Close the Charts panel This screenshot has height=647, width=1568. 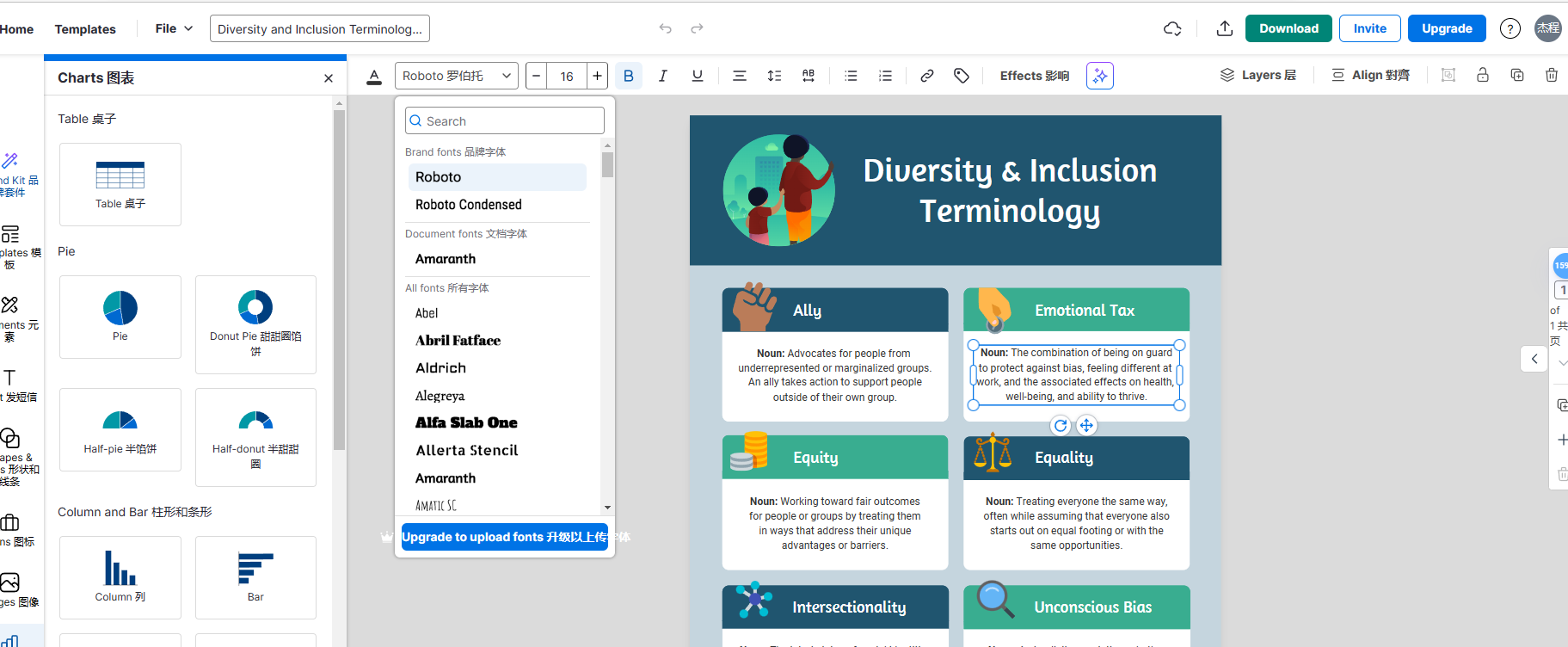[x=329, y=78]
